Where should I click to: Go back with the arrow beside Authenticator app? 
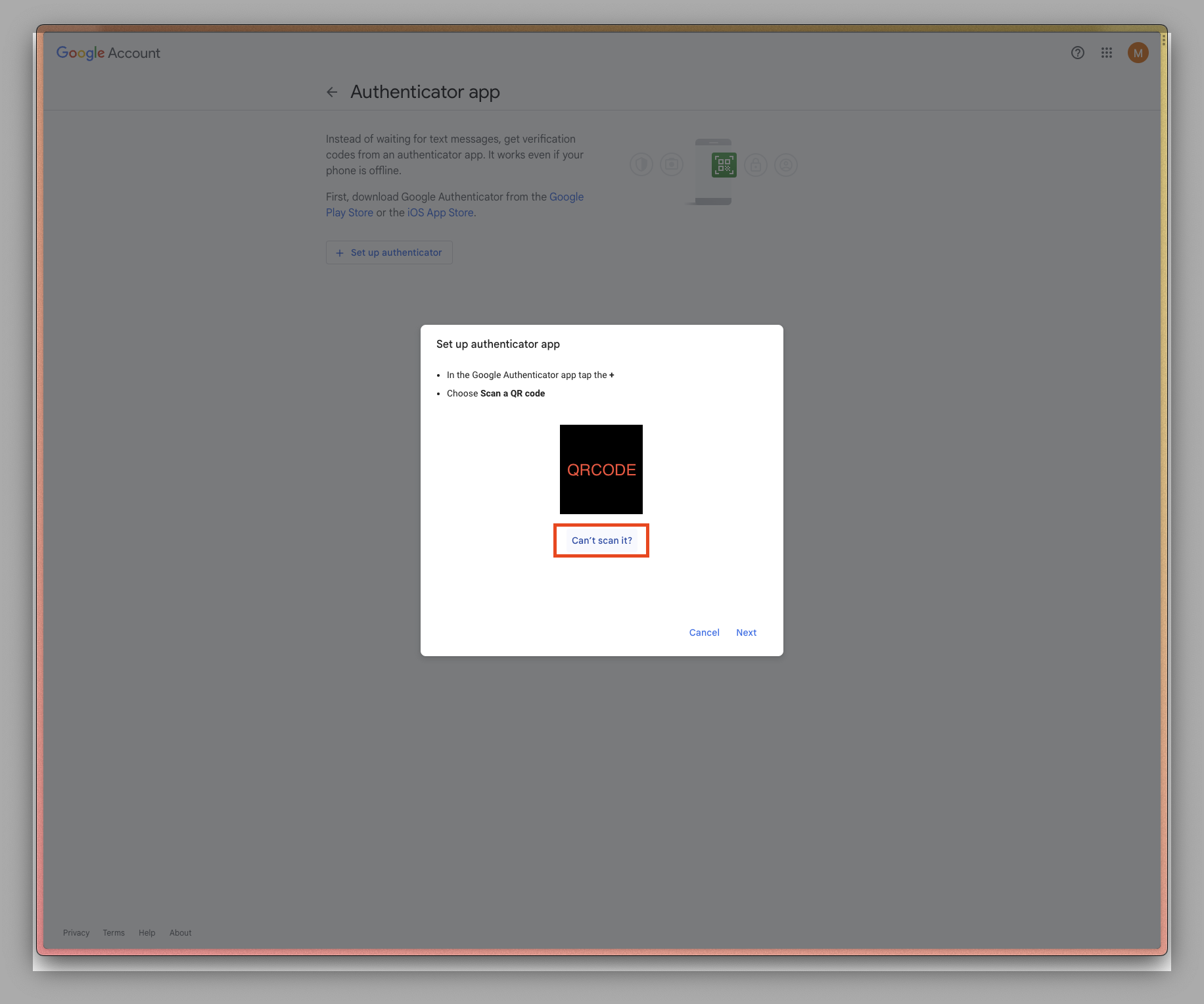332,92
